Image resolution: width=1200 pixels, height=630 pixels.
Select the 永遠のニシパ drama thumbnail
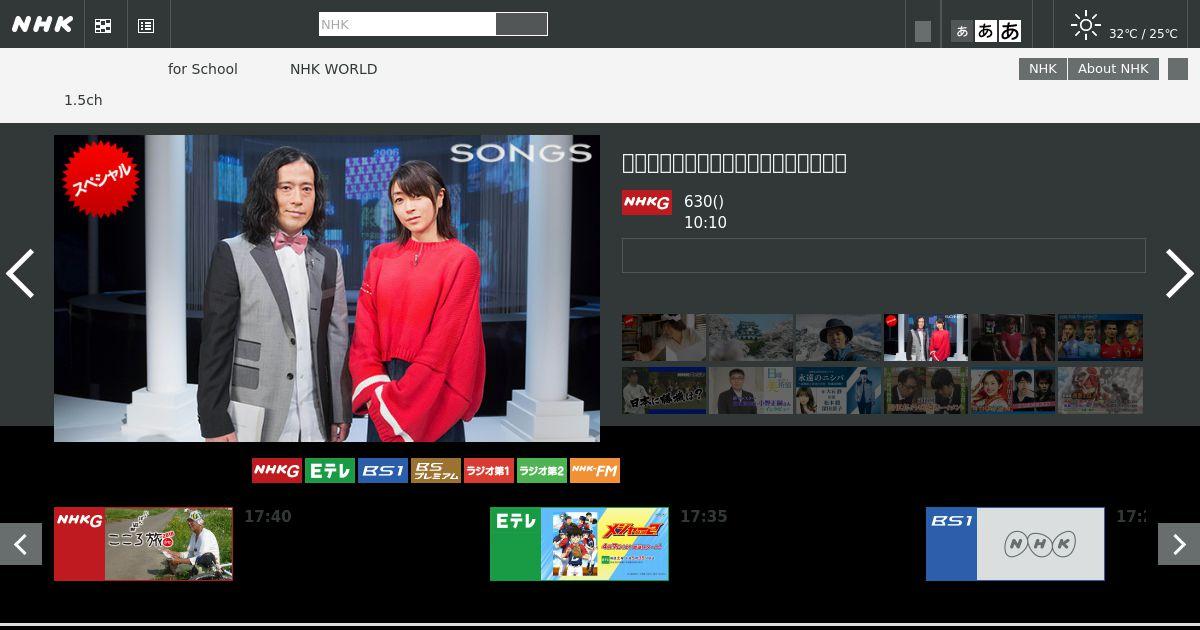(x=839, y=390)
